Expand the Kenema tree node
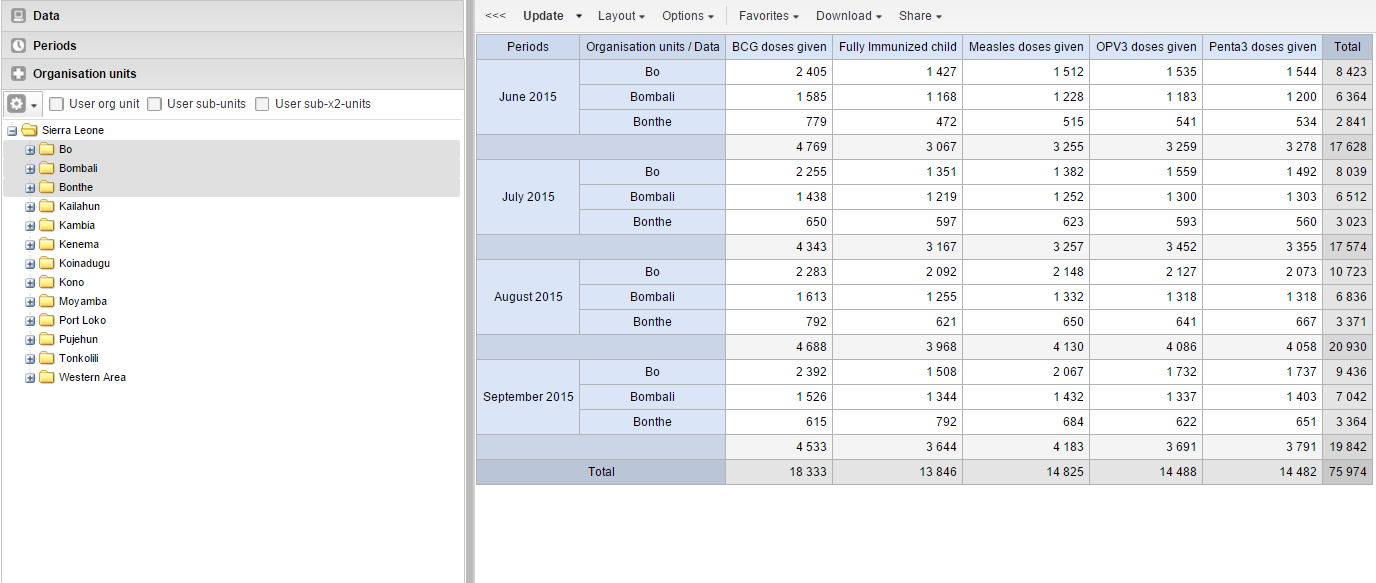This screenshot has width=1376, height=583. coord(30,244)
